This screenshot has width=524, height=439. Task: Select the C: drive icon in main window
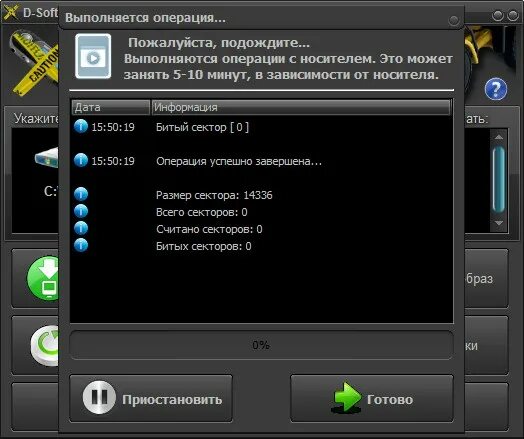coord(47,158)
